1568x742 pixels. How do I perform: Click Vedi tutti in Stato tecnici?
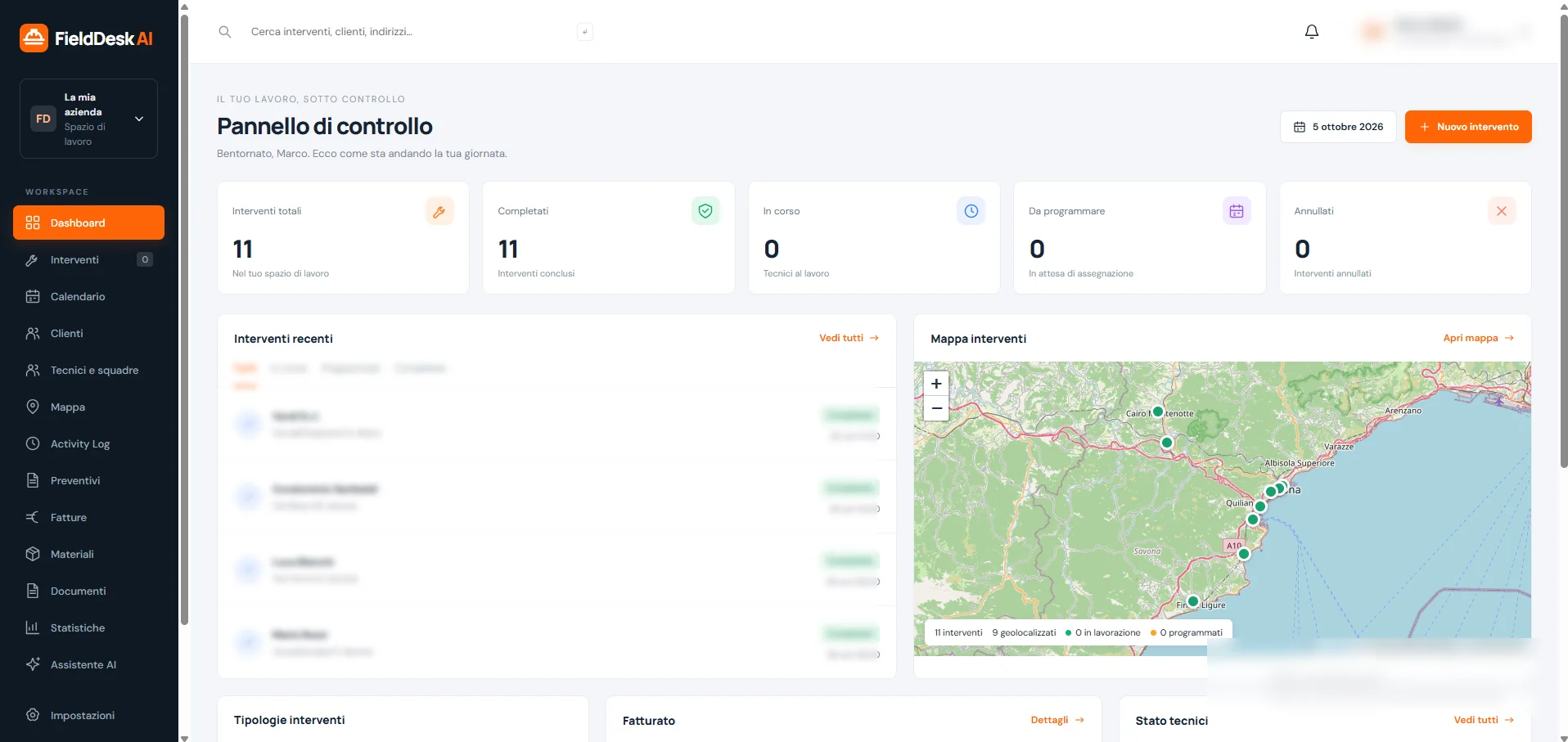[1484, 720]
